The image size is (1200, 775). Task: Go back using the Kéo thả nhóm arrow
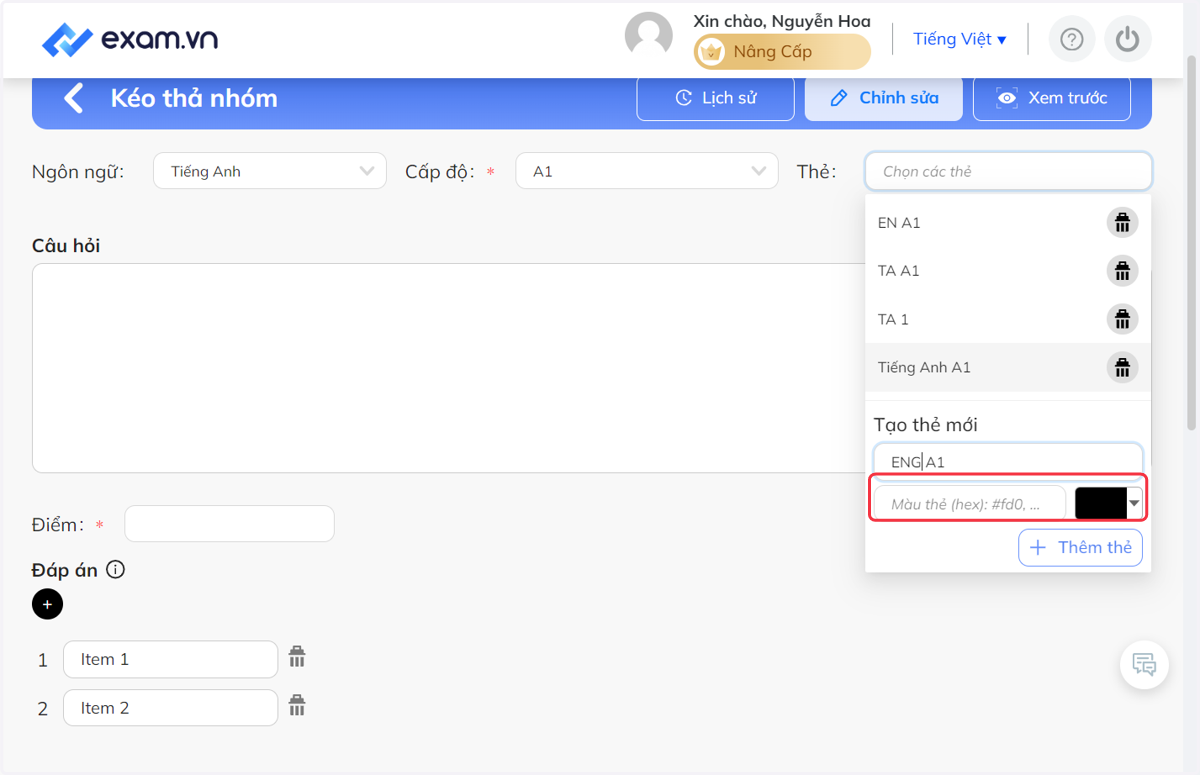73,98
